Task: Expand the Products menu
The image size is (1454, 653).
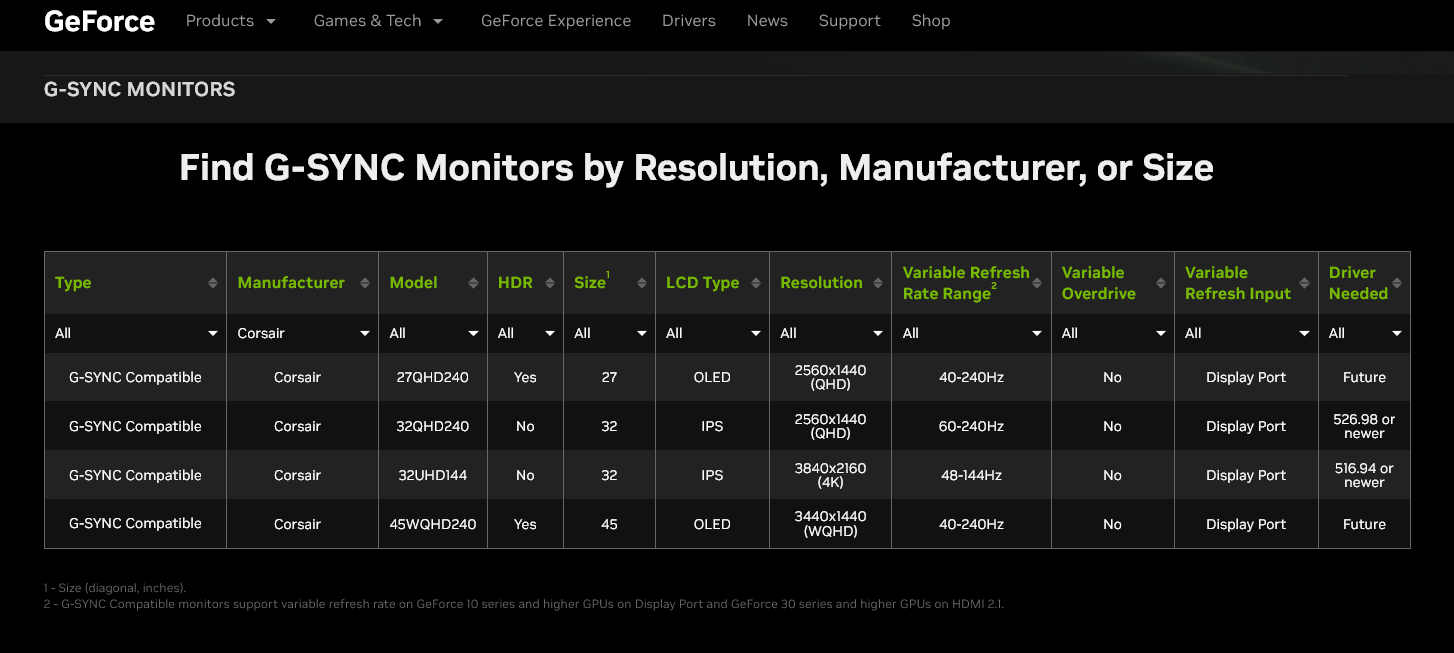Action: [x=231, y=20]
